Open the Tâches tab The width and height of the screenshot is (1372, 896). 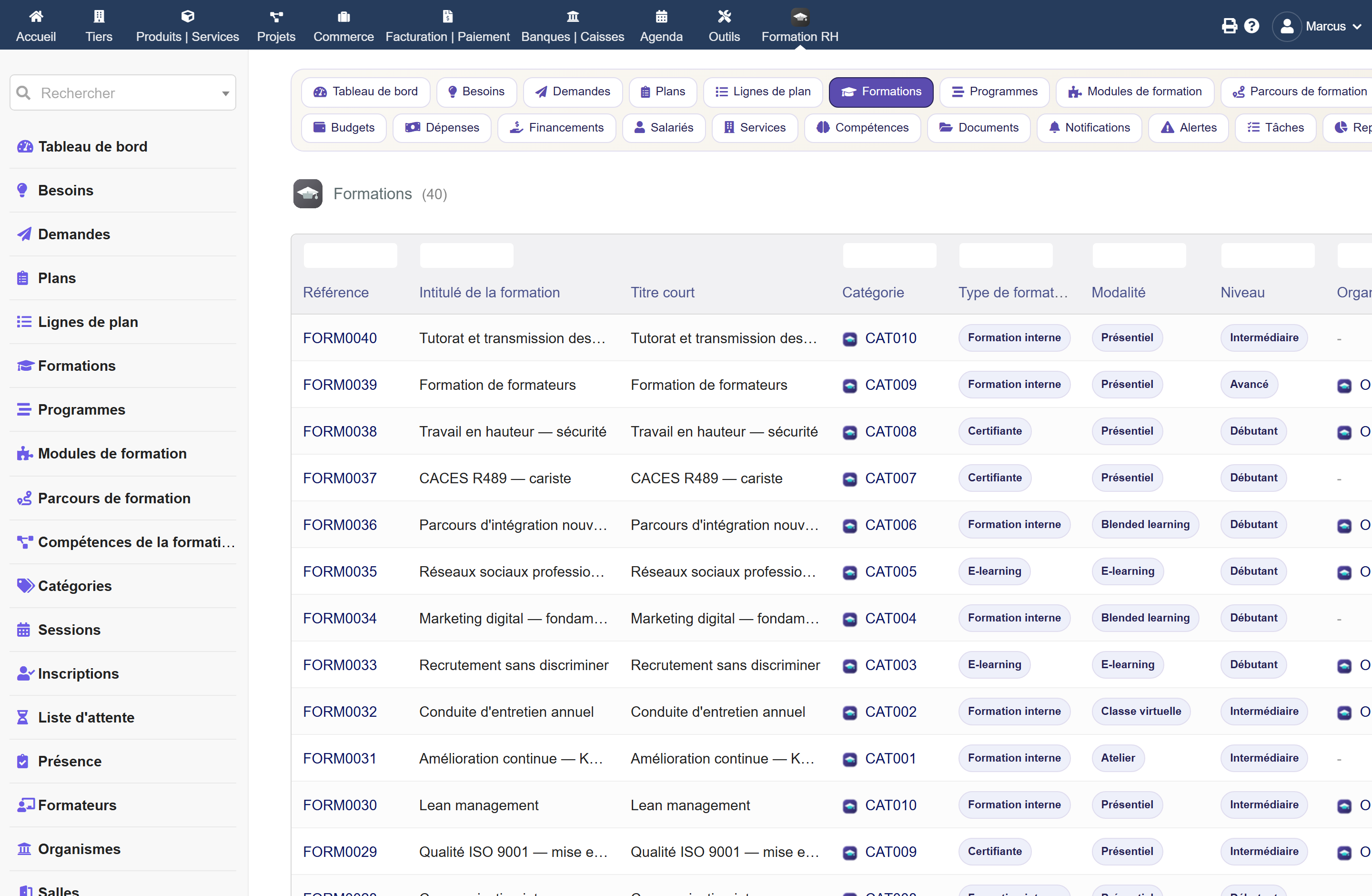click(1275, 127)
